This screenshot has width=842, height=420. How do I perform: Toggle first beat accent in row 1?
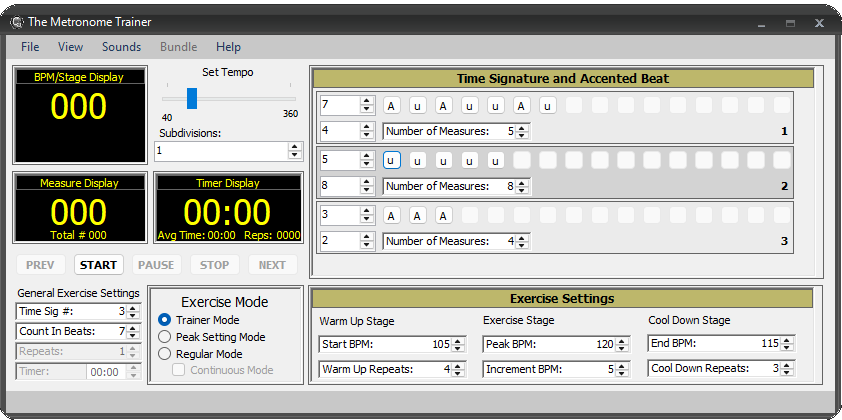(391, 106)
